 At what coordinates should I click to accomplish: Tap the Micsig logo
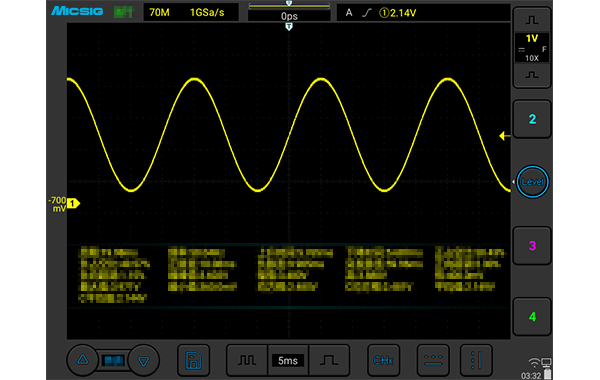tap(77, 11)
